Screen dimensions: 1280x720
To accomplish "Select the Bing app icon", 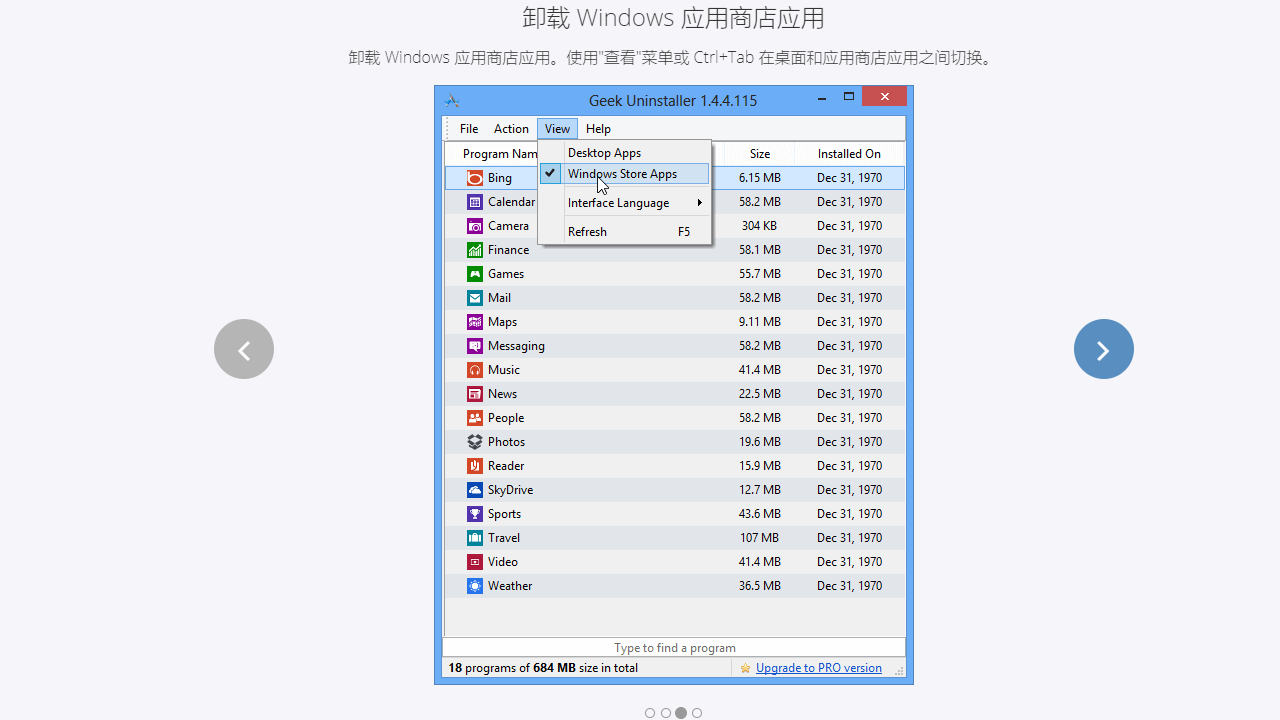I will (474, 178).
